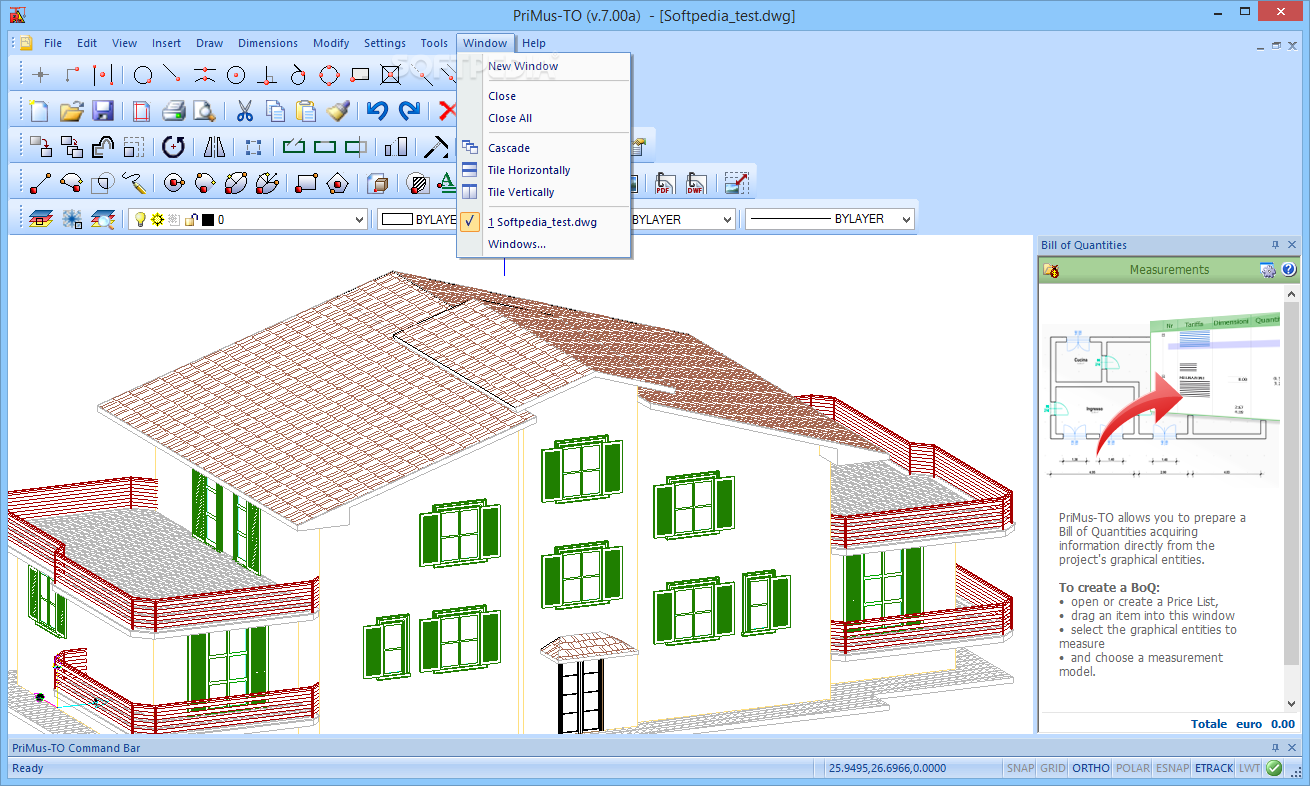1310x786 pixels.
Task: Open the Modify menu
Action: (x=331, y=43)
